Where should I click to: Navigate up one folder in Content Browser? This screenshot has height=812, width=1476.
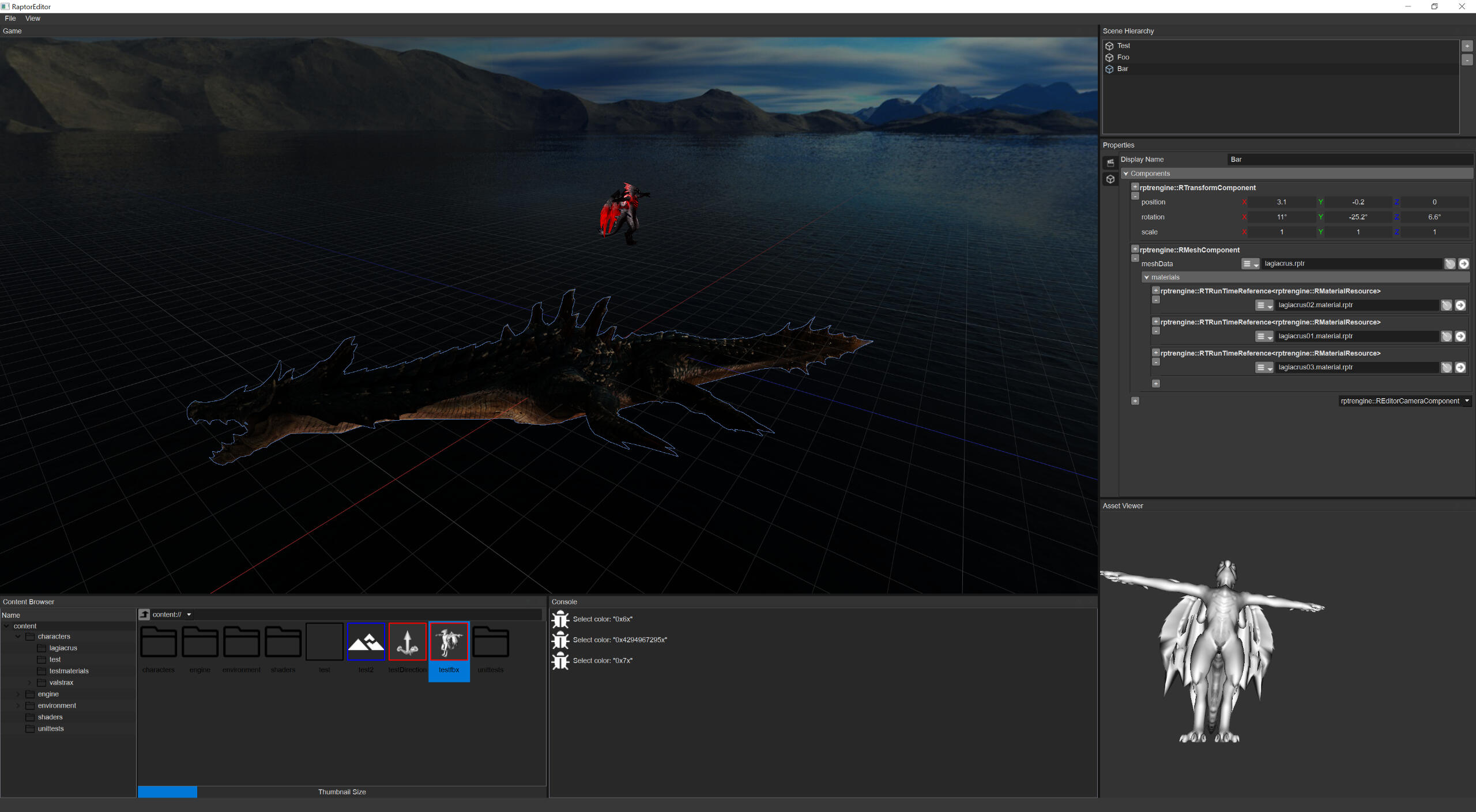point(144,615)
